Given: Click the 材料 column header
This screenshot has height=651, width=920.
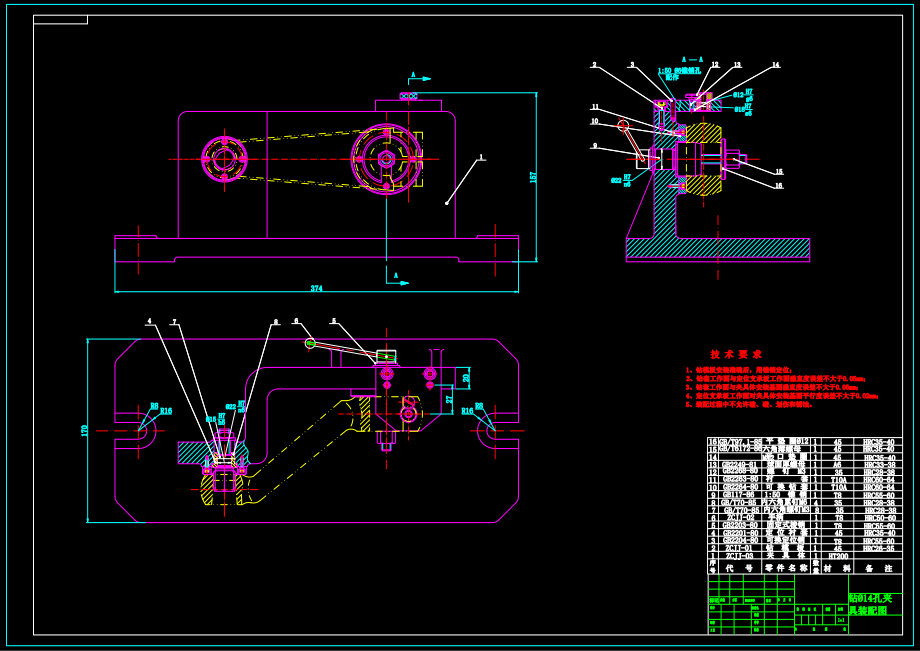Looking at the screenshot, I should point(837,568).
